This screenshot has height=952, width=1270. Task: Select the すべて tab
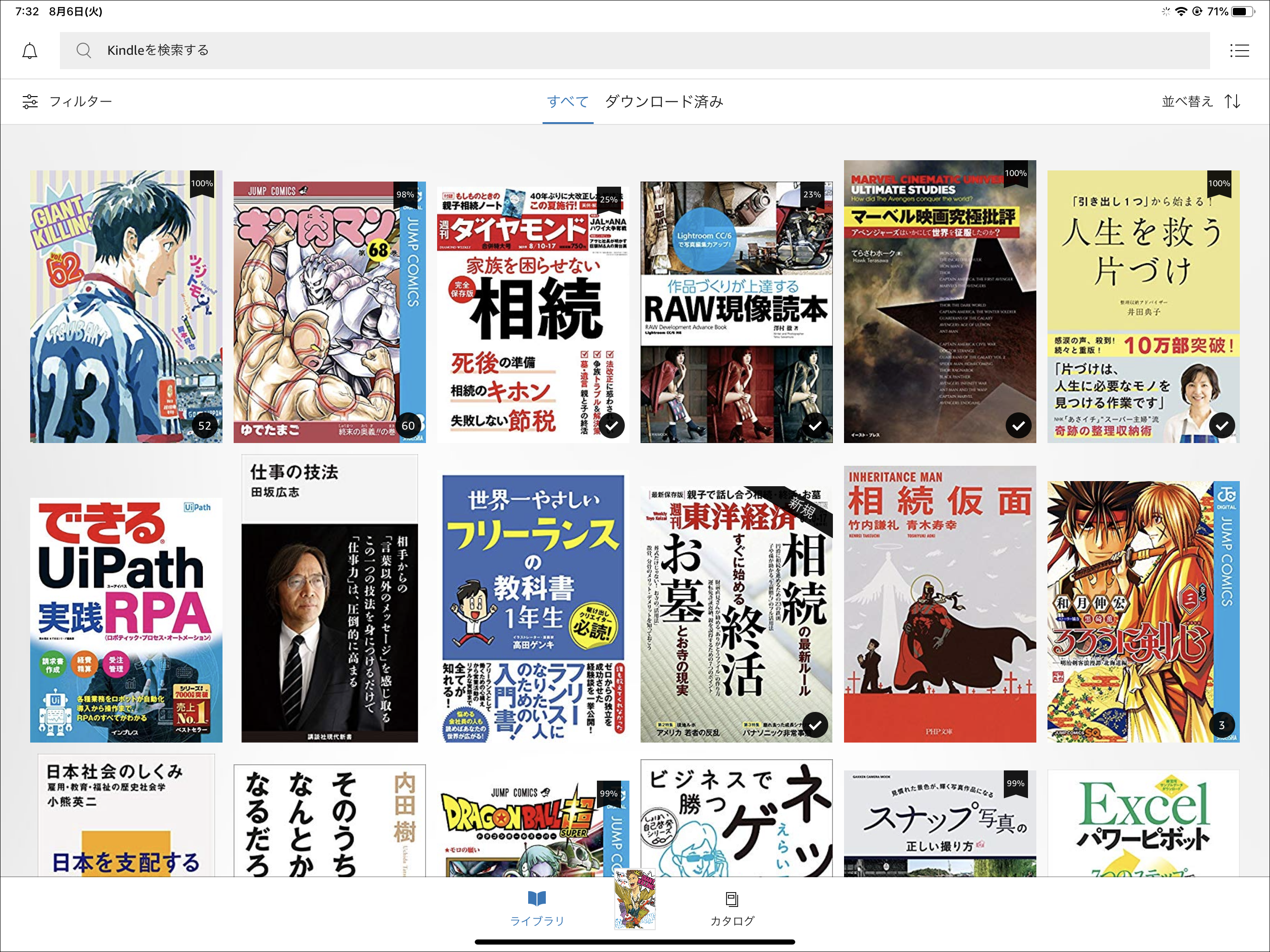568,102
